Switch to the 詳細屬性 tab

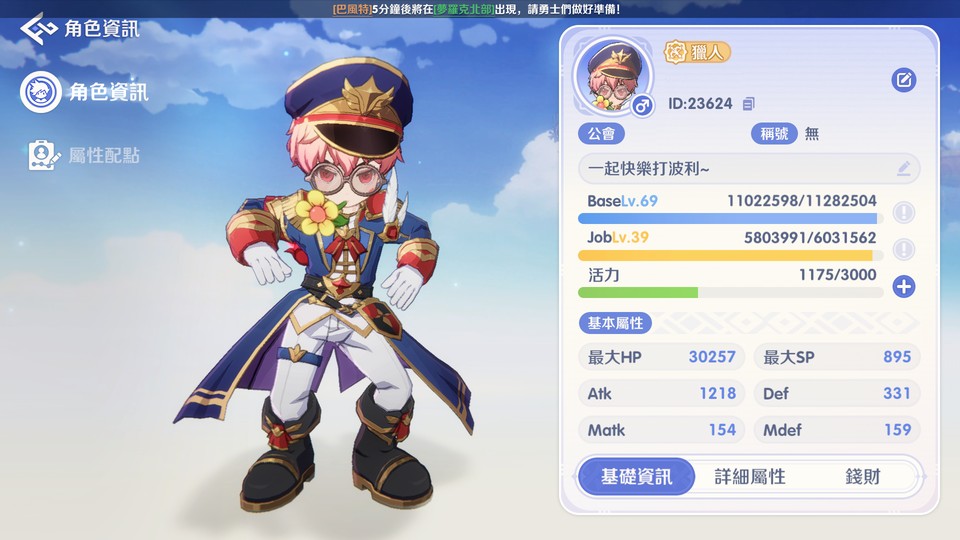coord(749,476)
